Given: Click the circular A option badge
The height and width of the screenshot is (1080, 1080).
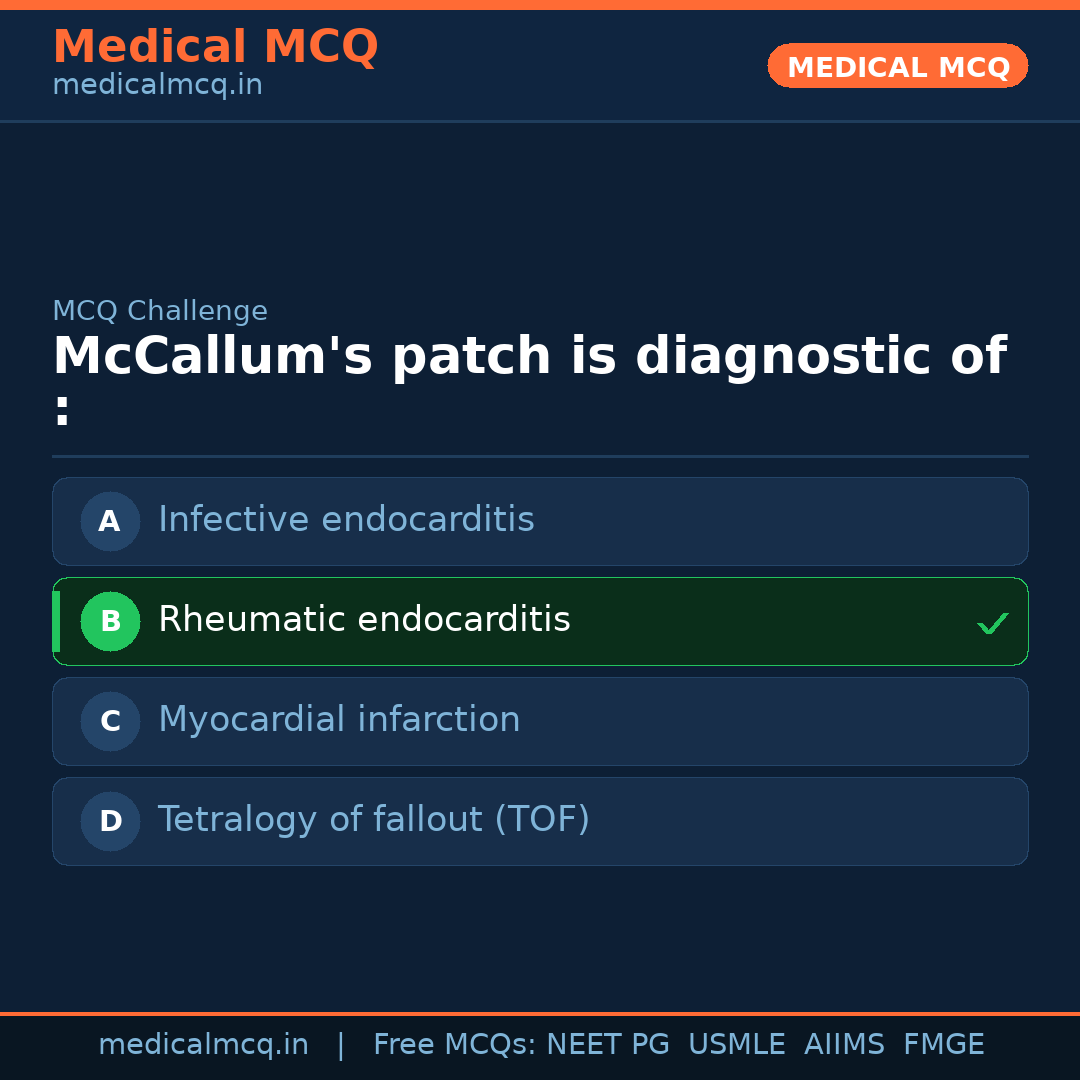Looking at the screenshot, I should pyautogui.click(x=110, y=521).
